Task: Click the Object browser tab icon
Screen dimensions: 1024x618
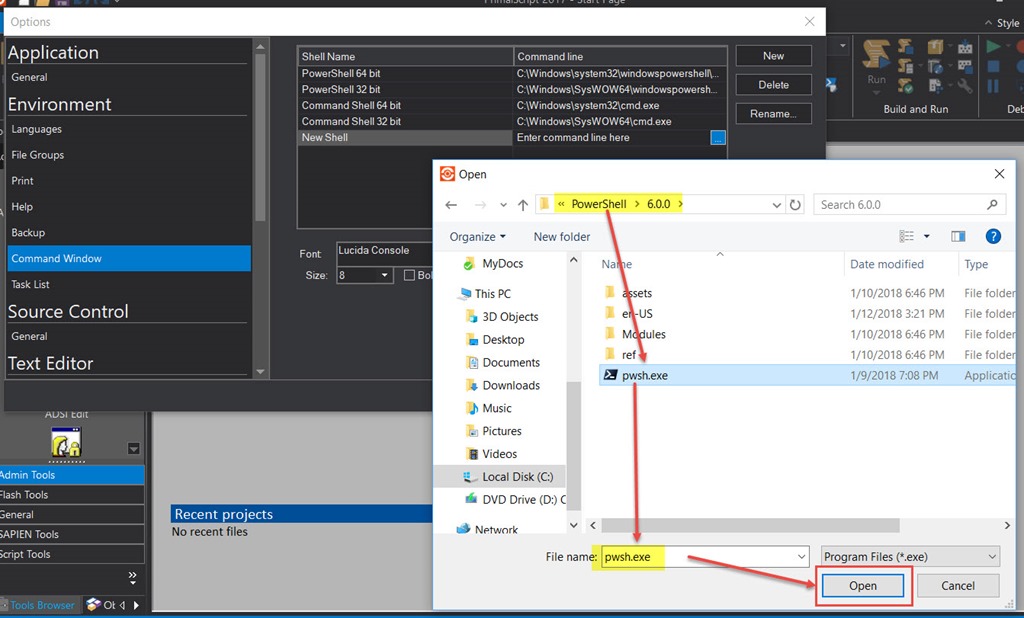Action: (94, 604)
